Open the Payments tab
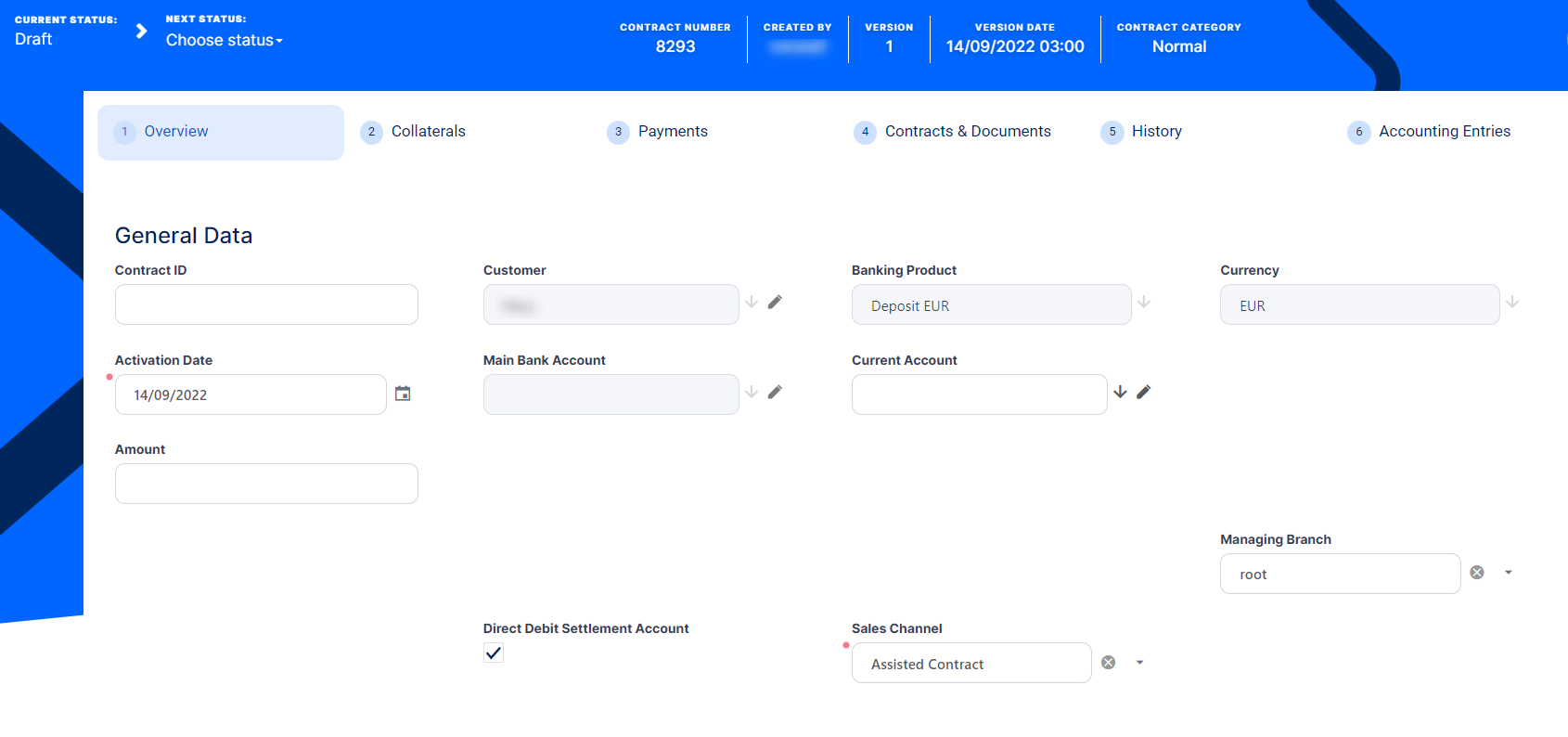The image size is (1568, 737). (x=672, y=132)
